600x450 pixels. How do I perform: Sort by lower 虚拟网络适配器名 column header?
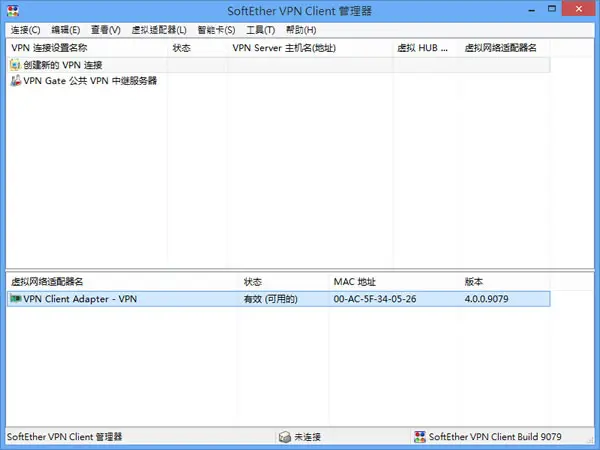122,282
